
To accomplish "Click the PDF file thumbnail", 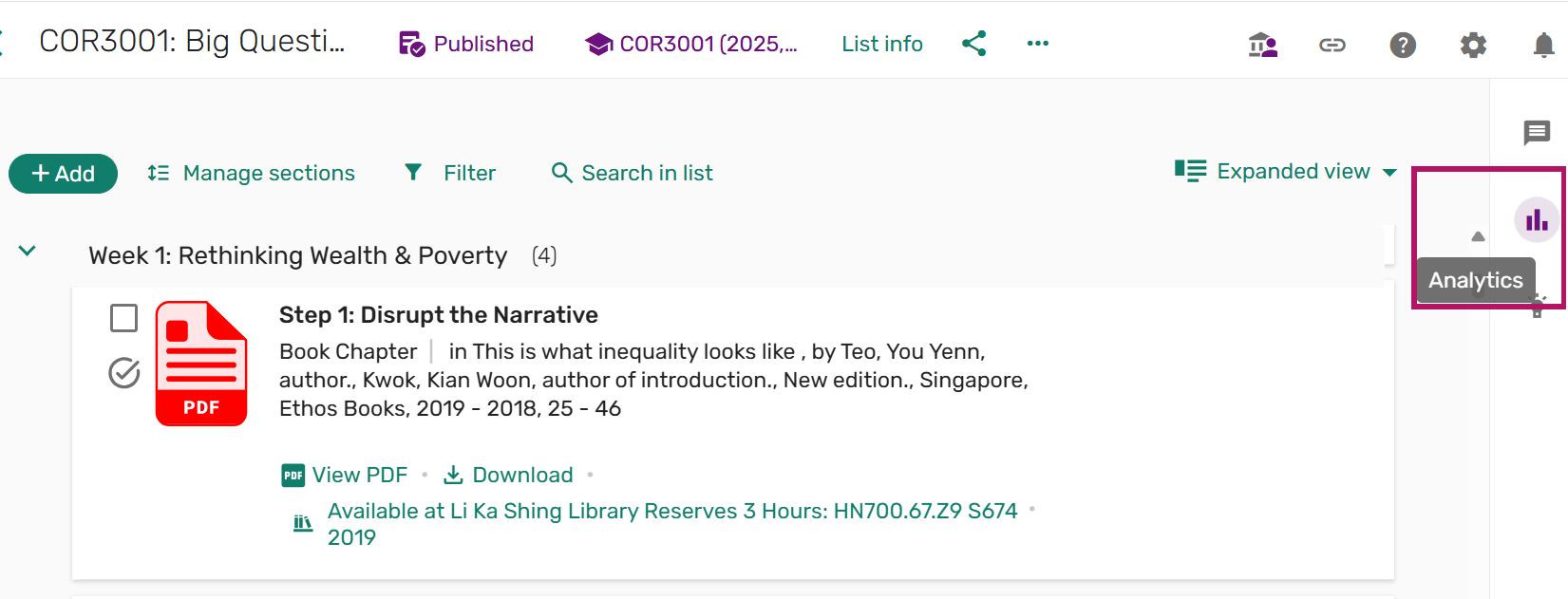I will (x=201, y=364).
